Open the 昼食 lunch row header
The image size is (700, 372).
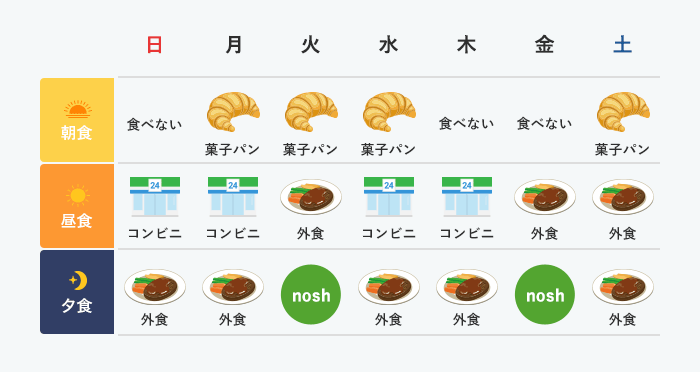77,206
